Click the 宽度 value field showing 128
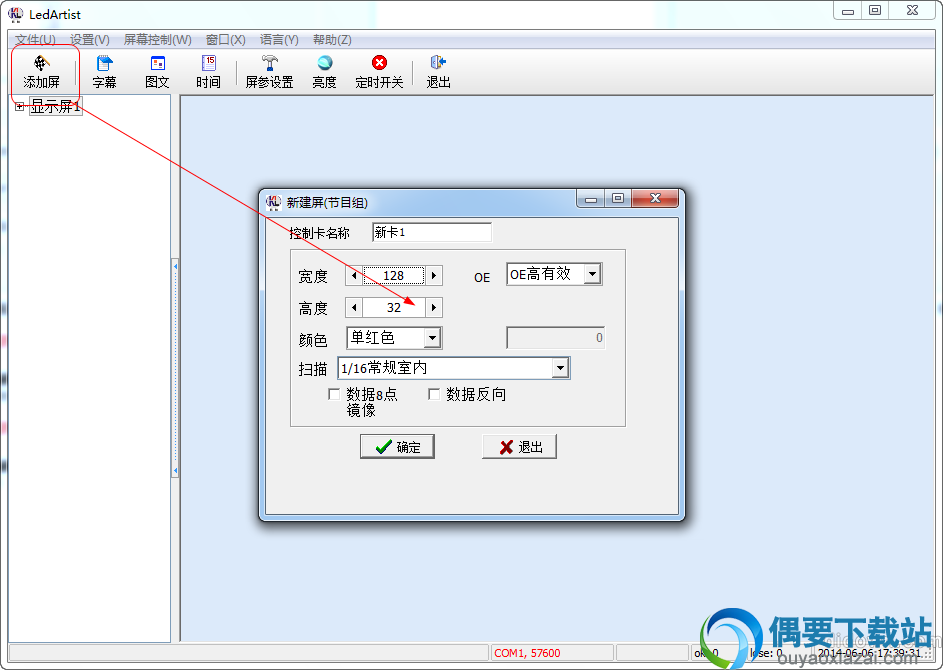The image size is (943, 670). [394, 275]
